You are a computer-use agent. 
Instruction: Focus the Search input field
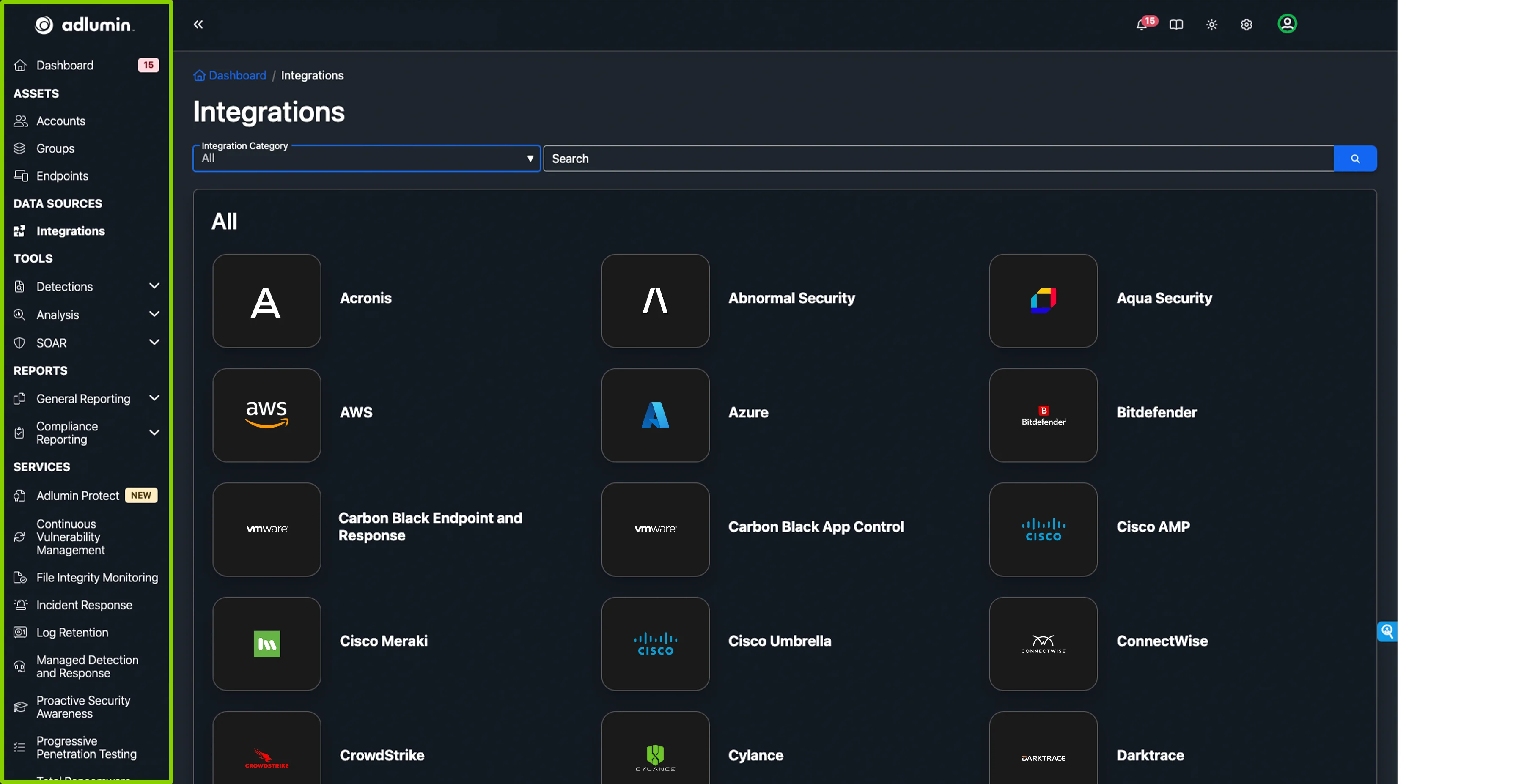938,158
